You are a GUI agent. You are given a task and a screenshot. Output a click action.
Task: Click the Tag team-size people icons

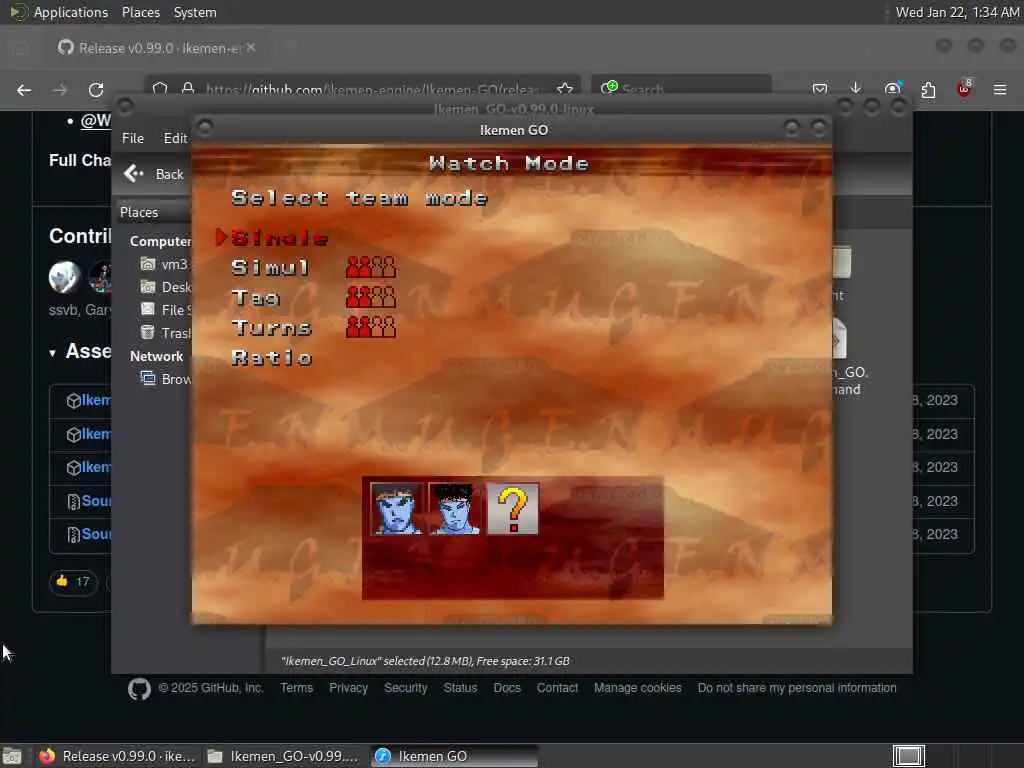[371, 297]
